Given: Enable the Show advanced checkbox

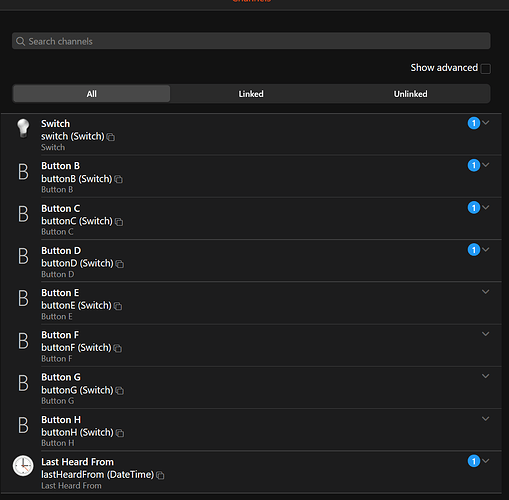Looking at the screenshot, I should [x=486, y=69].
